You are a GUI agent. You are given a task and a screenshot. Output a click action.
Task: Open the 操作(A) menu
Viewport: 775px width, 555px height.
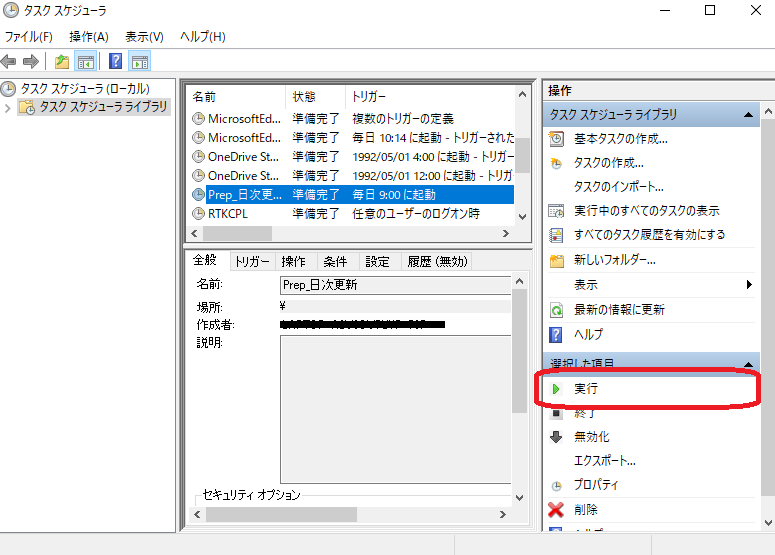coord(89,37)
